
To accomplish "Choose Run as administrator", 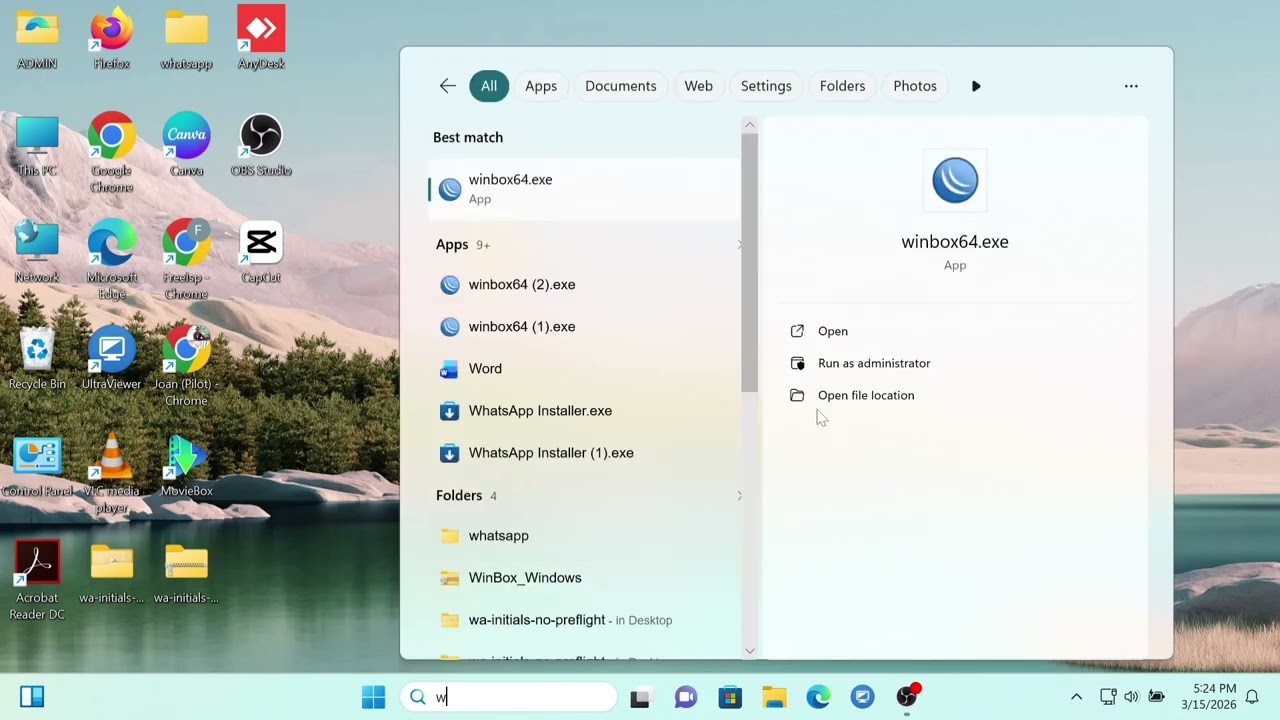I will point(860,363).
